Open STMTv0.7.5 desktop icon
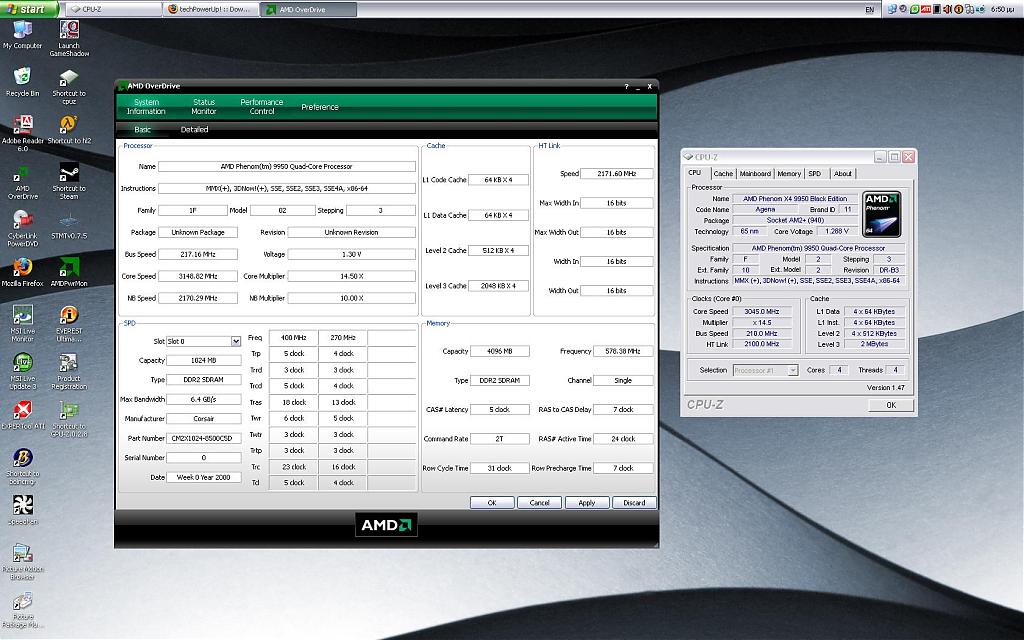1024x640 pixels. point(69,225)
